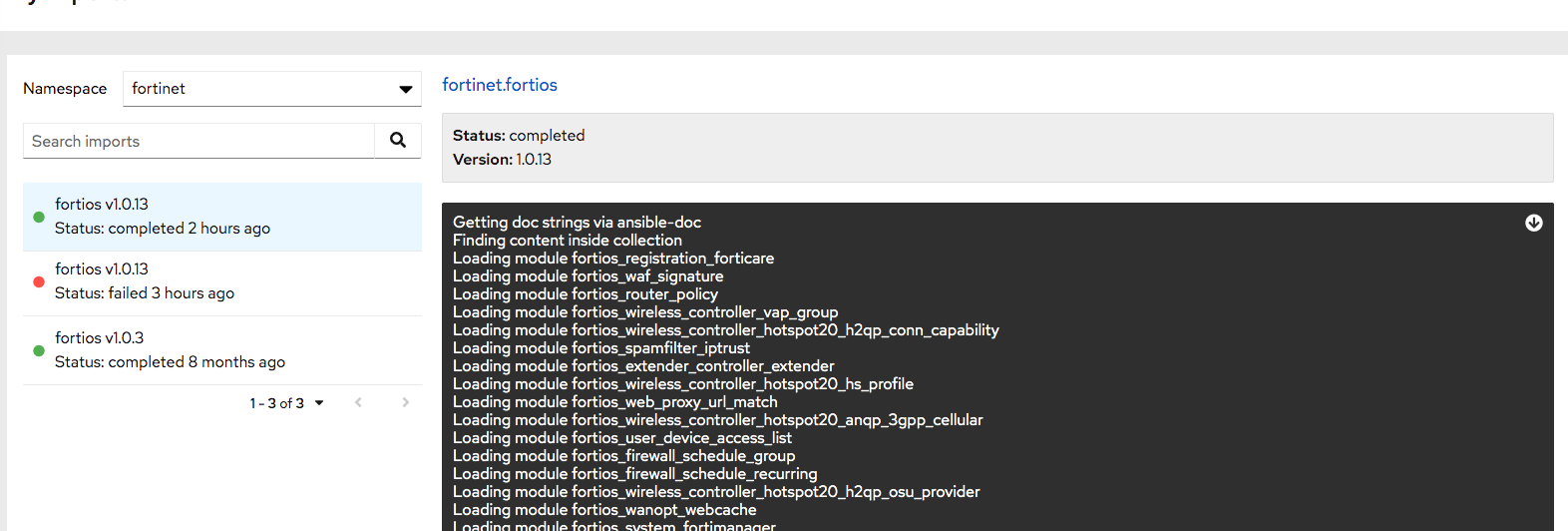Select fortios v1.0.13 failed 3 hours ago
Image resolution: width=1568 pixels, height=531 pixels.
tap(222, 282)
